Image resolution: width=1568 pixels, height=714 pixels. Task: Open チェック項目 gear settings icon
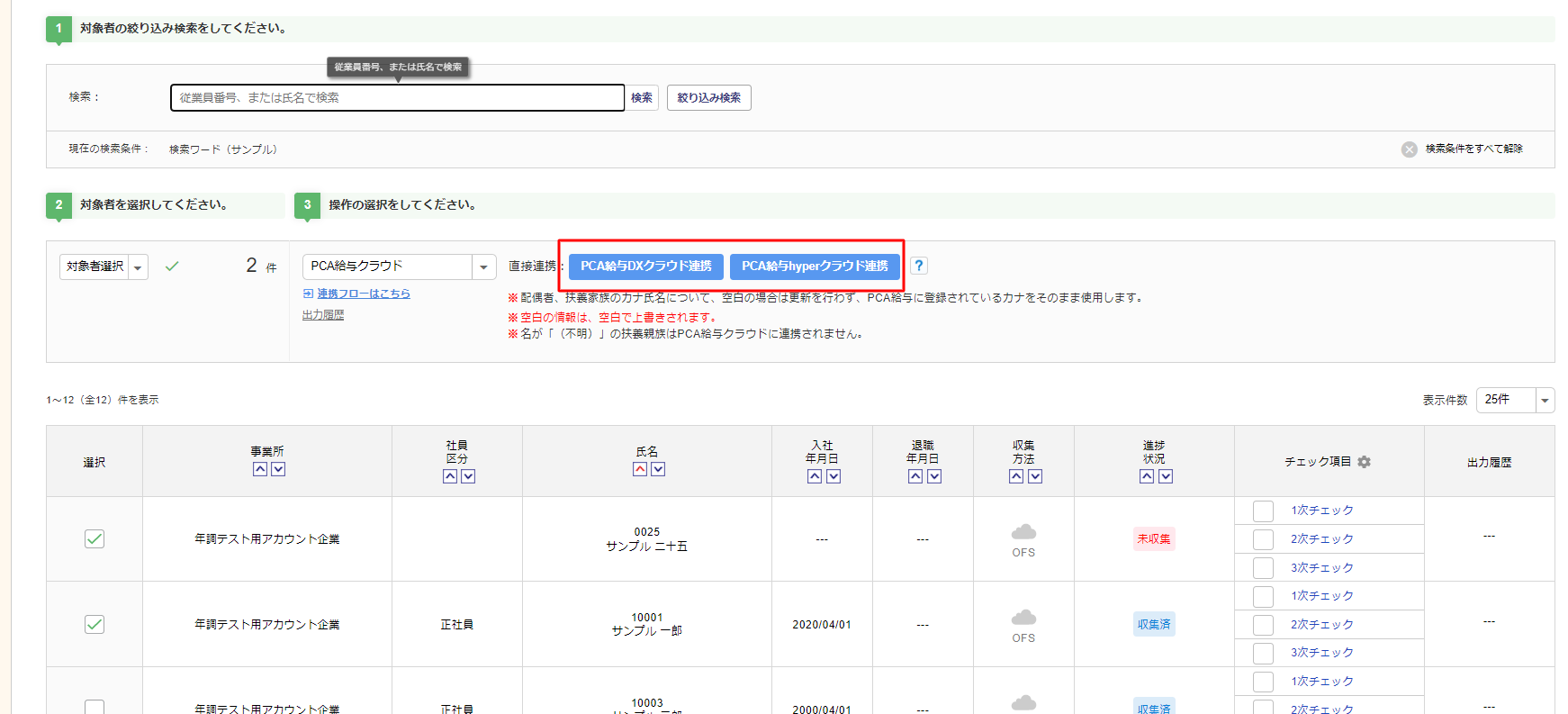[x=1365, y=462]
